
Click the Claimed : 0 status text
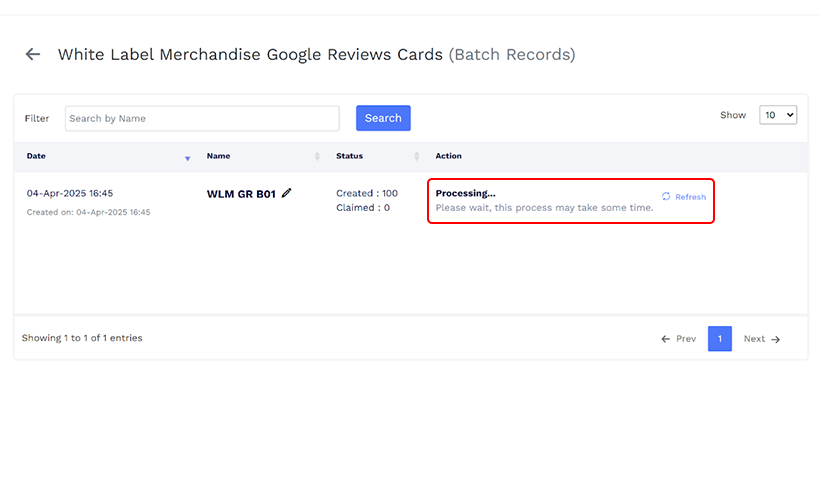[x=362, y=208]
